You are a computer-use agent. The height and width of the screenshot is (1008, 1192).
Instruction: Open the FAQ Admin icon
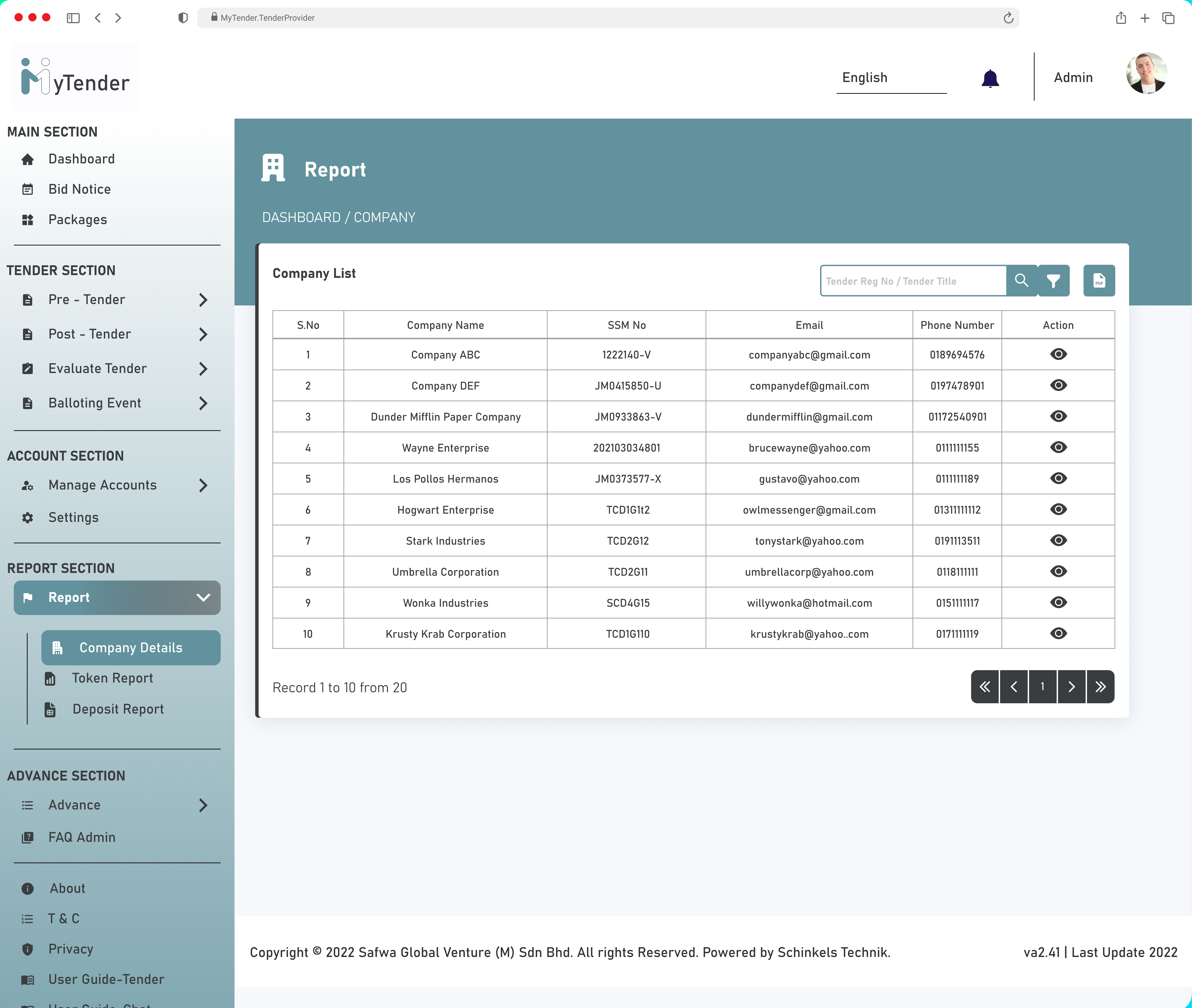click(x=27, y=837)
